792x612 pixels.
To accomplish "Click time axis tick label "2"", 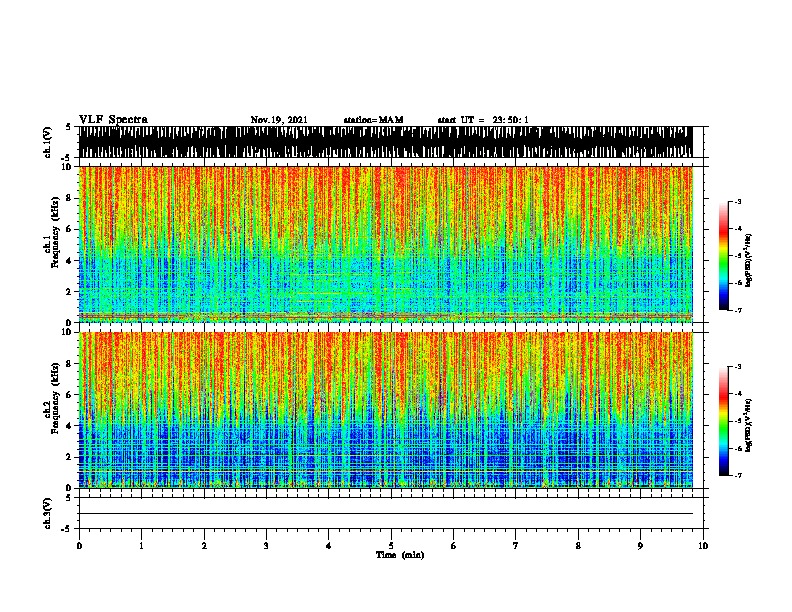I will pos(204,546).
